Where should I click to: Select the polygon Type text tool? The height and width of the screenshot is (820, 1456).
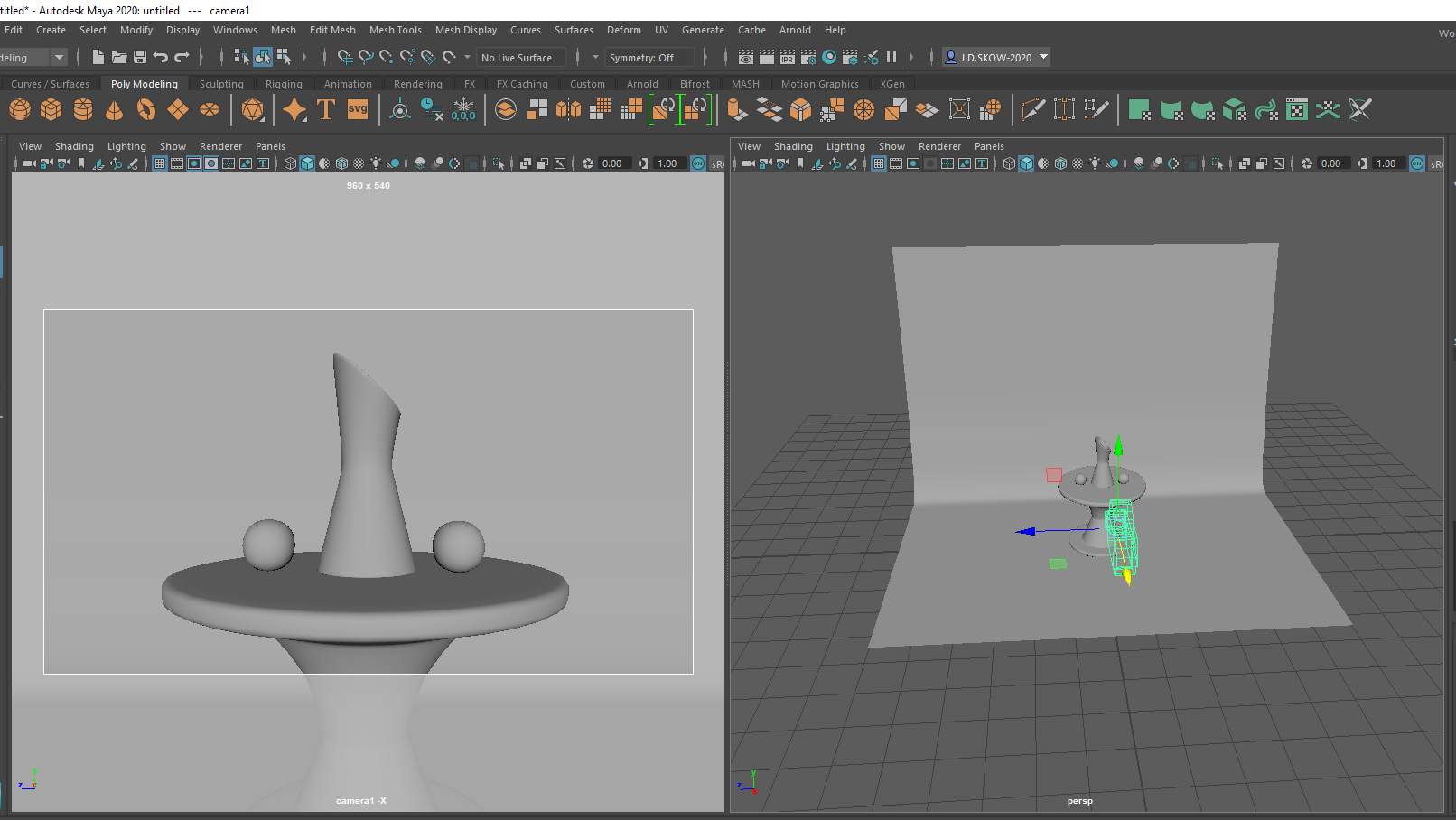pos(326,110)
